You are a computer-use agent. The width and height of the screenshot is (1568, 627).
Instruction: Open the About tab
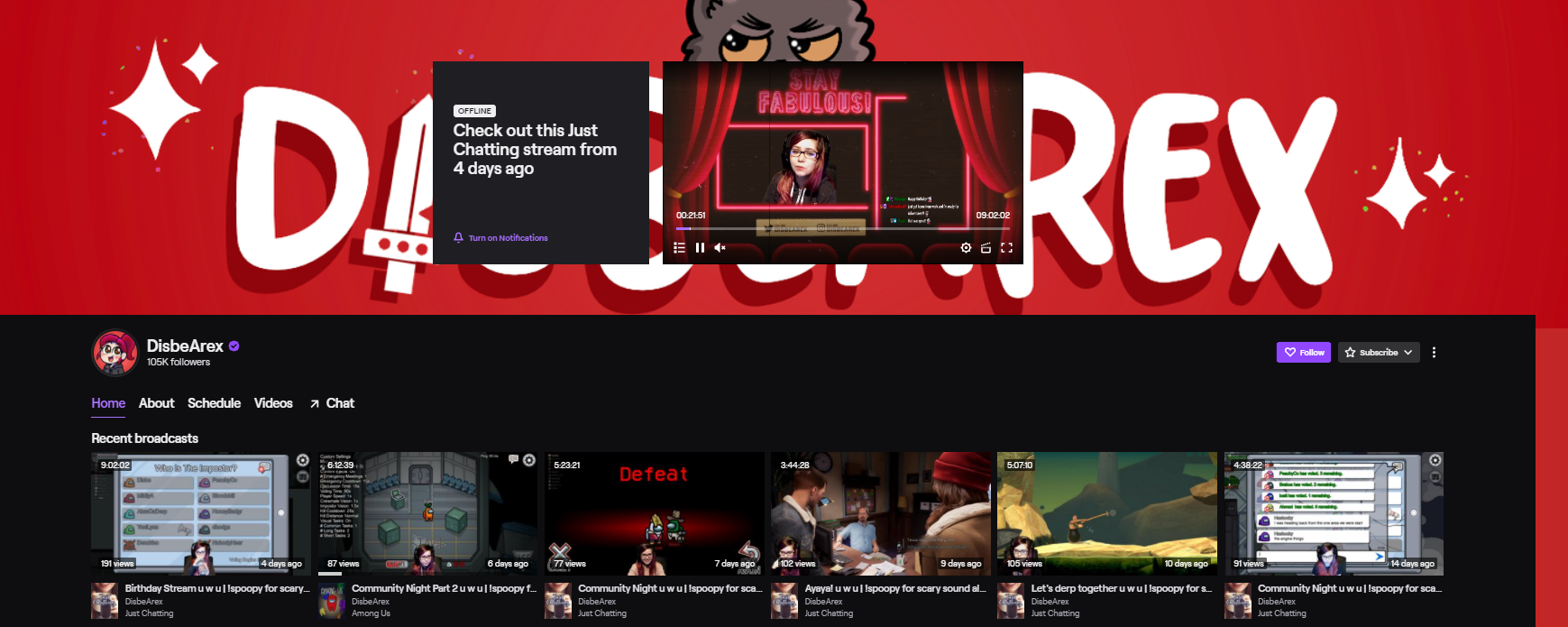coord(156,403)
